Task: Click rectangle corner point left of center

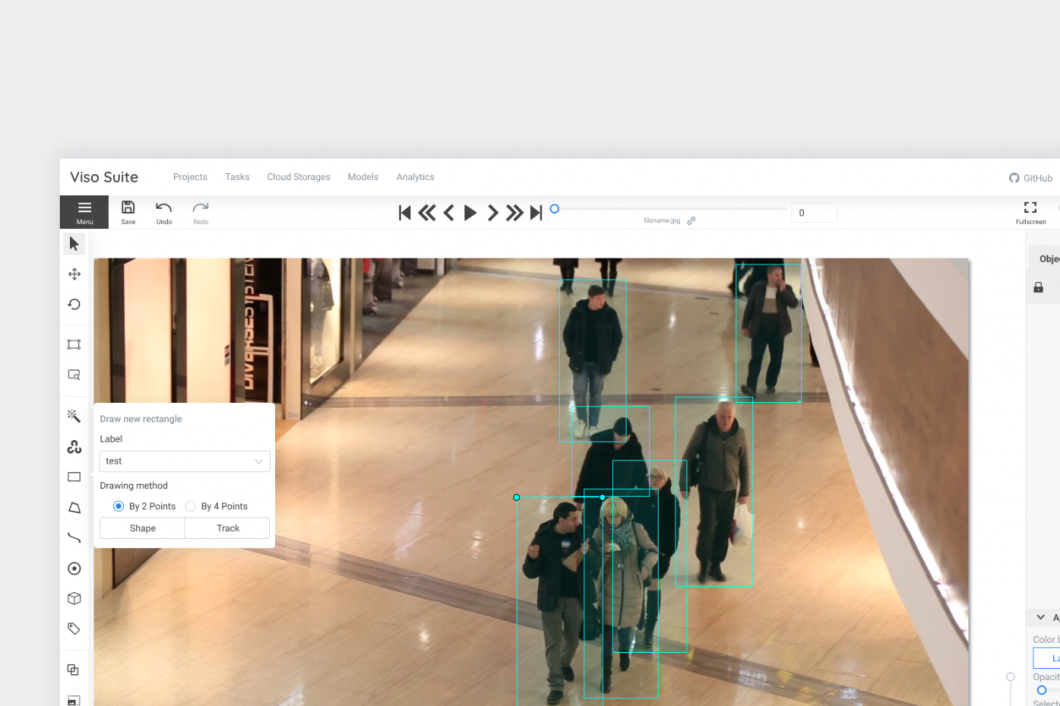Action: pos(516,498)
